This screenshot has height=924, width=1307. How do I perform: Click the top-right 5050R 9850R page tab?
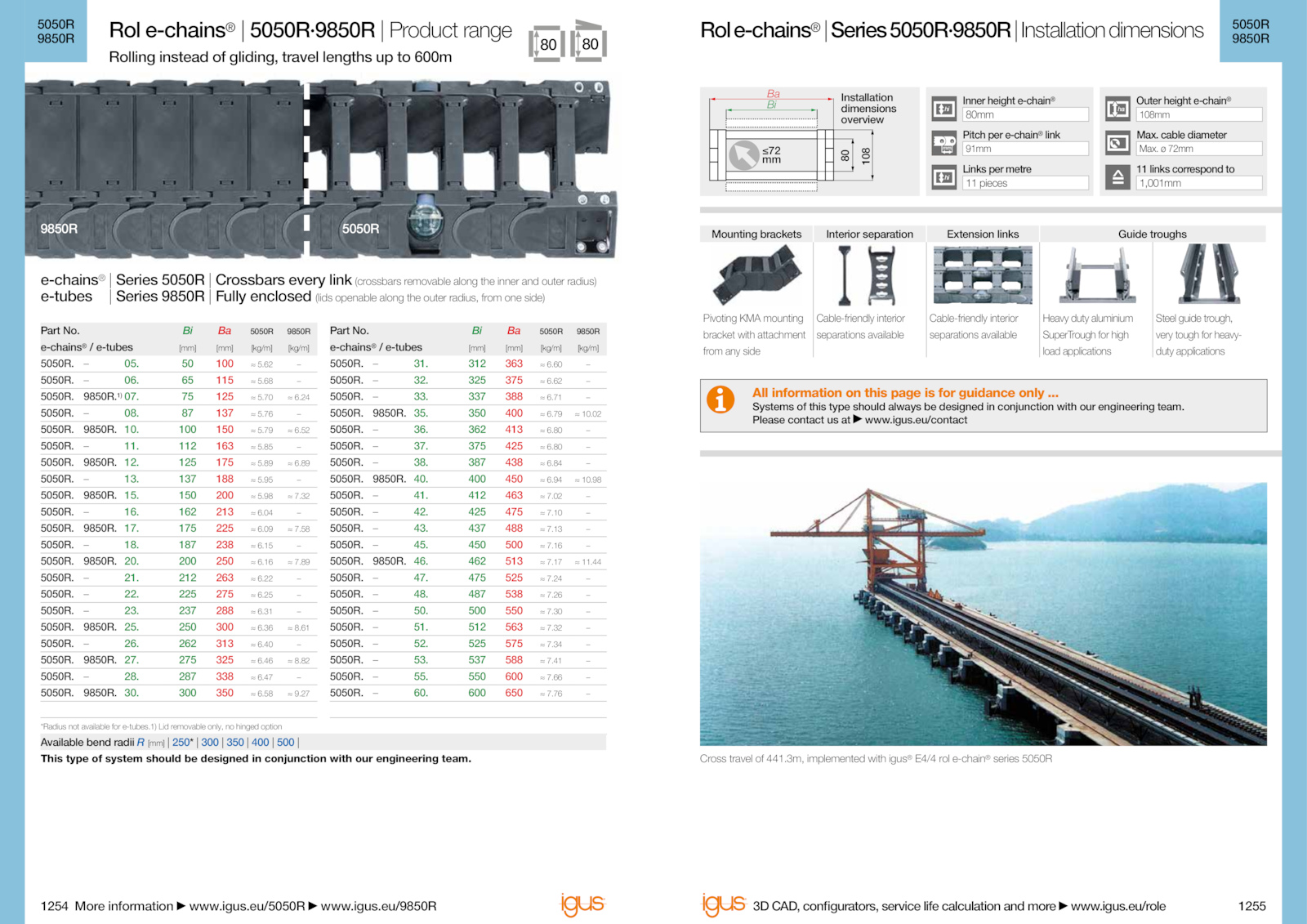point(1251,31)
